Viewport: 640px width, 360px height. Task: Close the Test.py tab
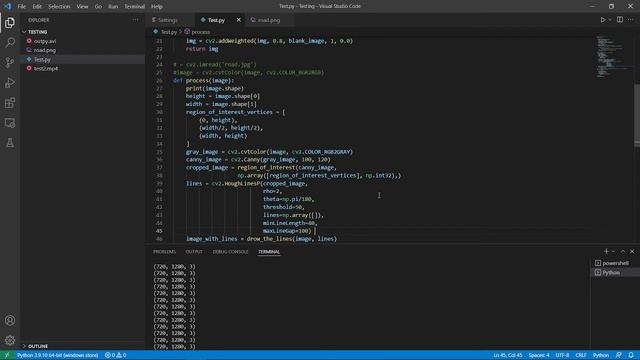point(239,20)
